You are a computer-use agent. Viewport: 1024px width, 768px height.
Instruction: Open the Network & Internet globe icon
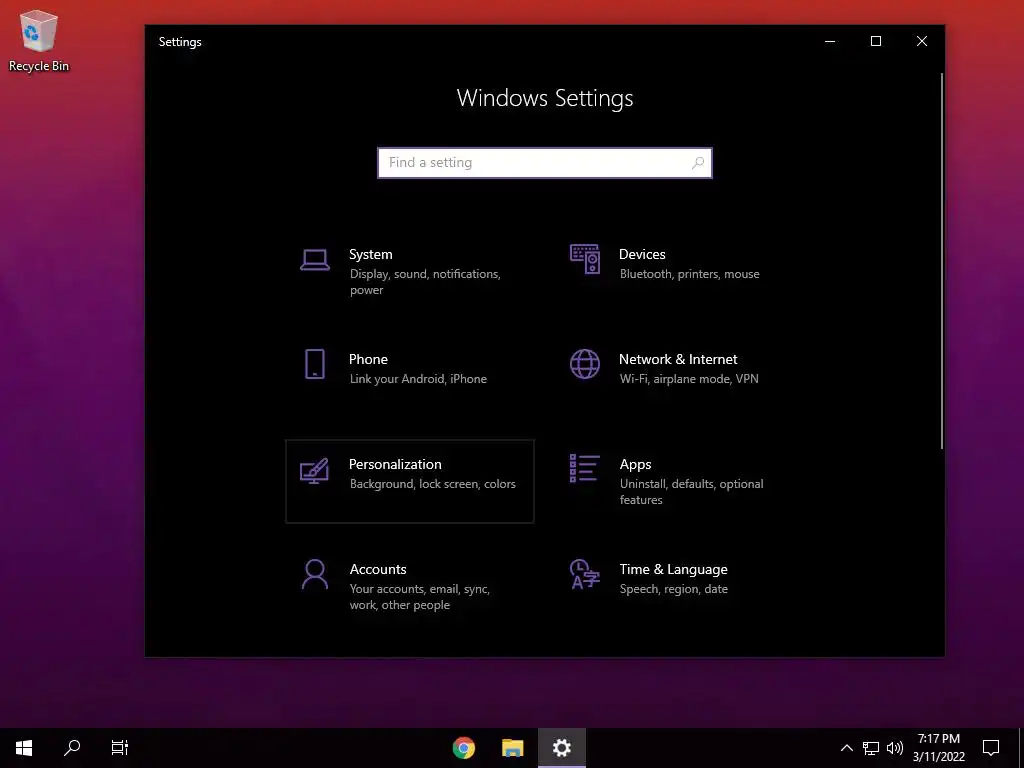click(x=584, y=364)
